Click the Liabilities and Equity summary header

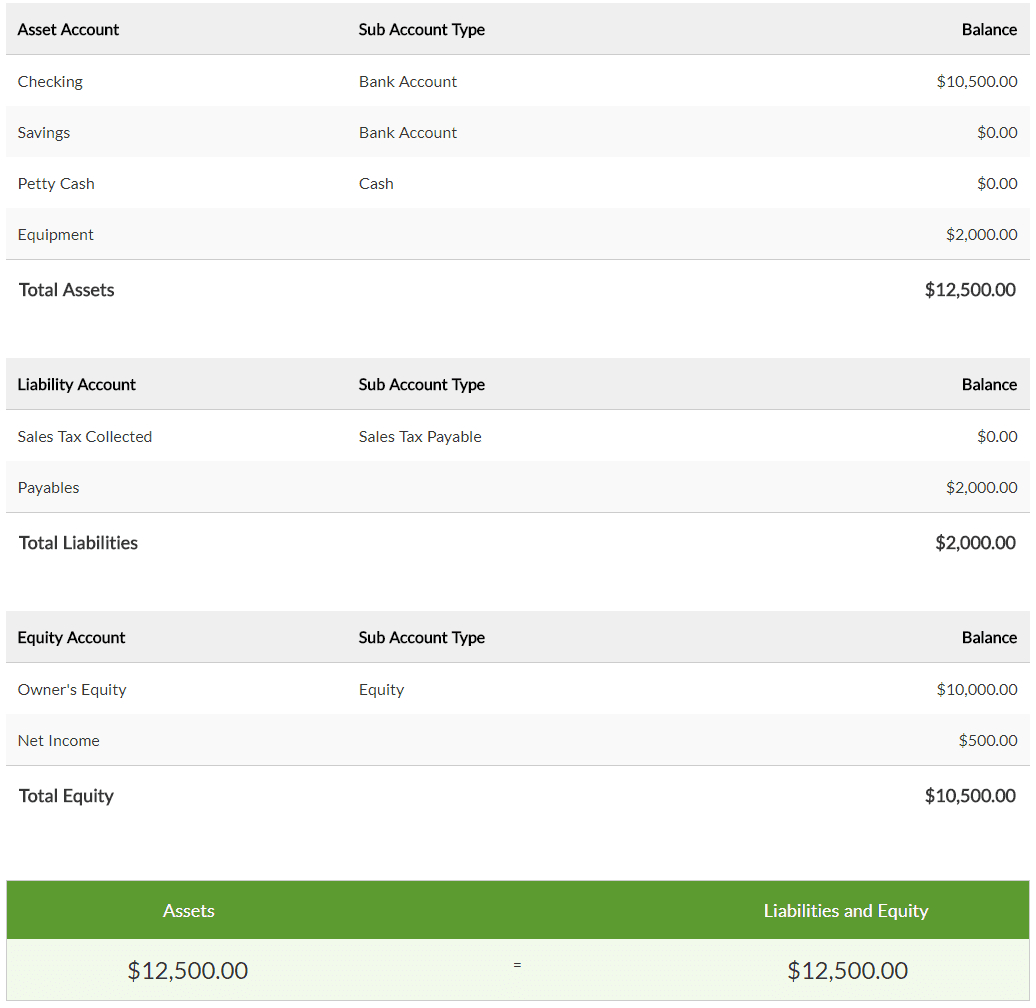tap(846, 911)
